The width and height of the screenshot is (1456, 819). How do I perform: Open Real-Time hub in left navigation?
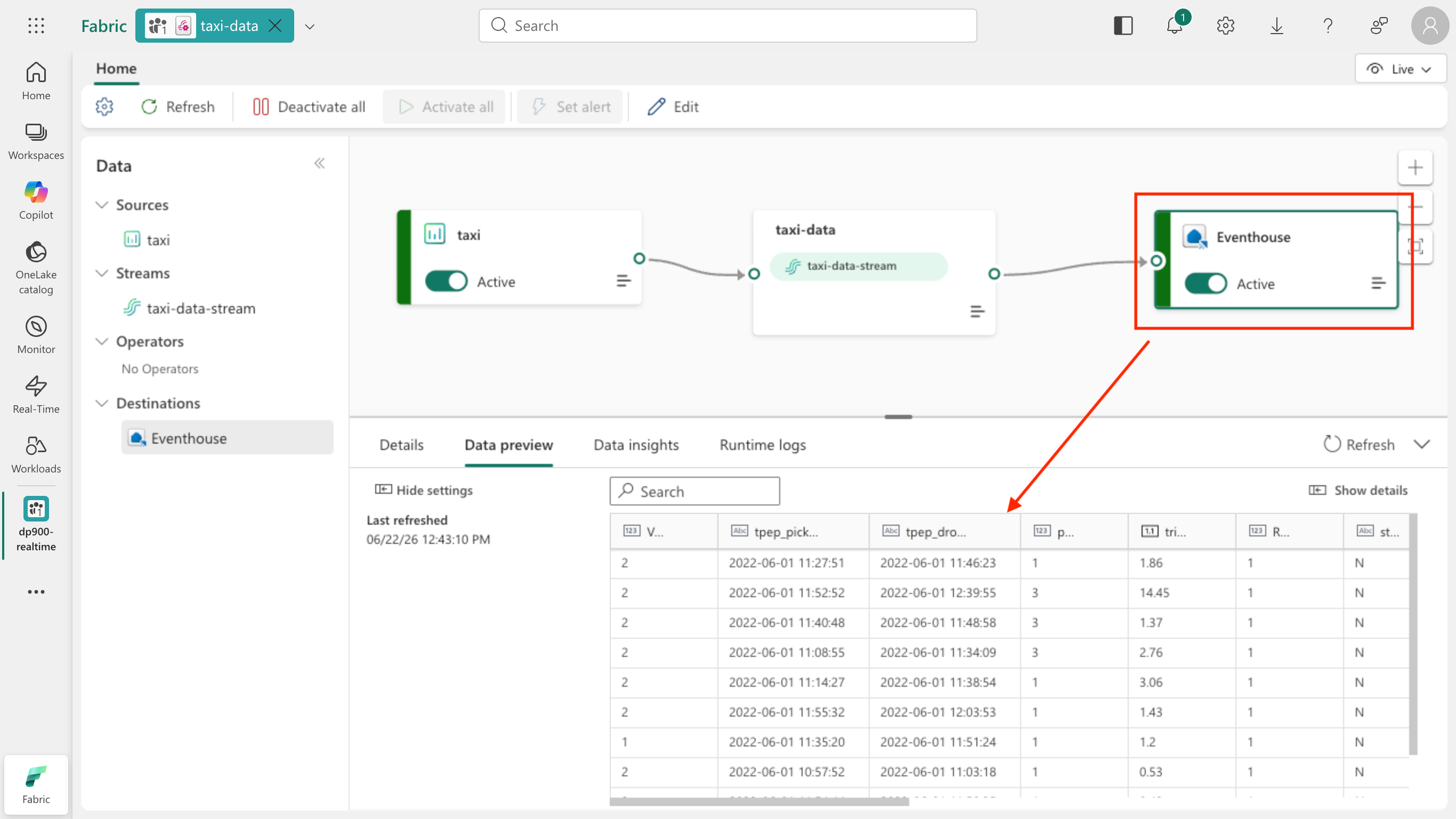36,394
